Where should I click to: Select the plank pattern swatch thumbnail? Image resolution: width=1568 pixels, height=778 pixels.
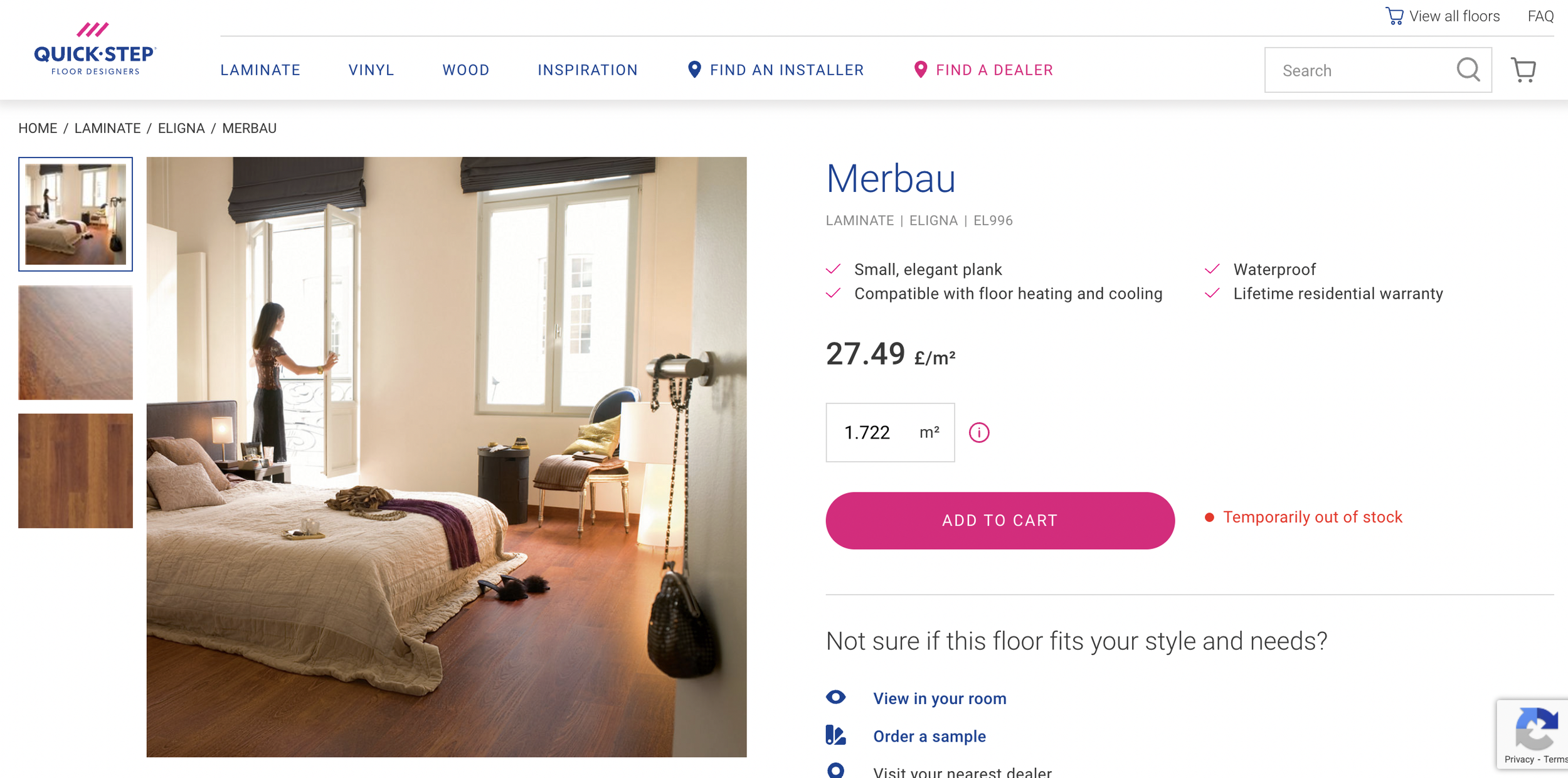(75, 471)
